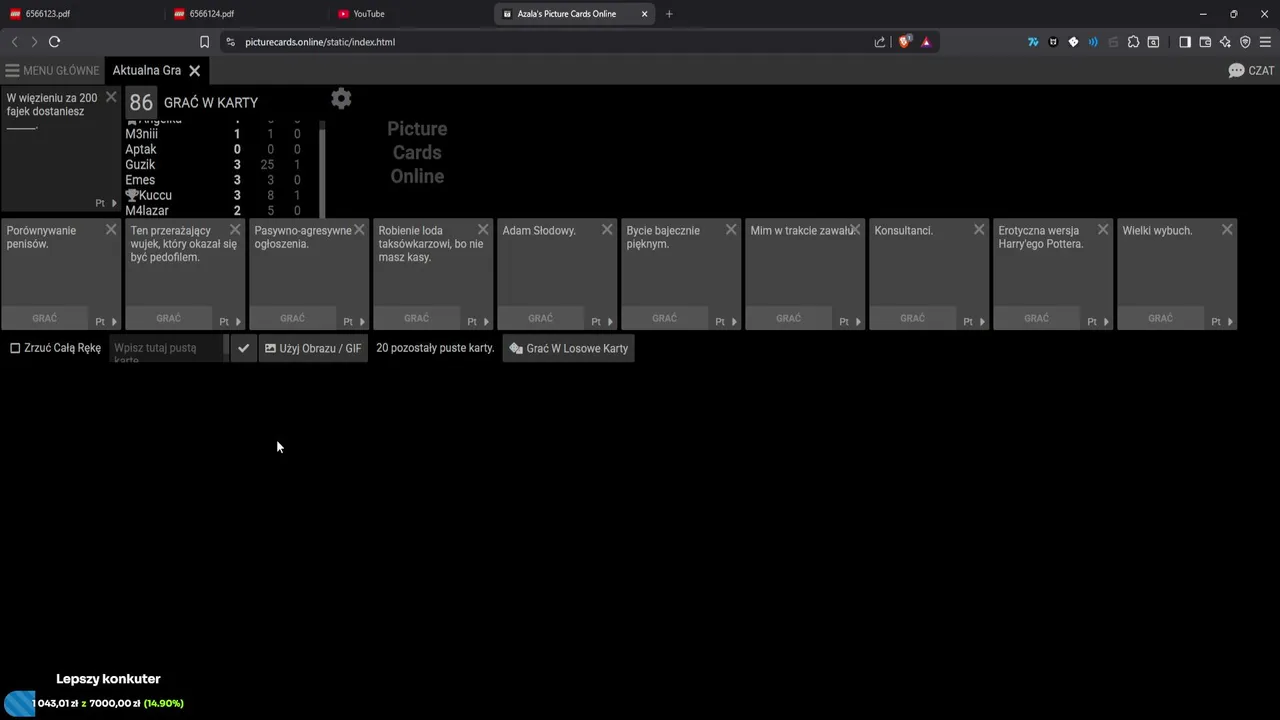Viewport: 1280px width, 720px height.
Task: Click the browser address bar URL
Action: (320, 42)
